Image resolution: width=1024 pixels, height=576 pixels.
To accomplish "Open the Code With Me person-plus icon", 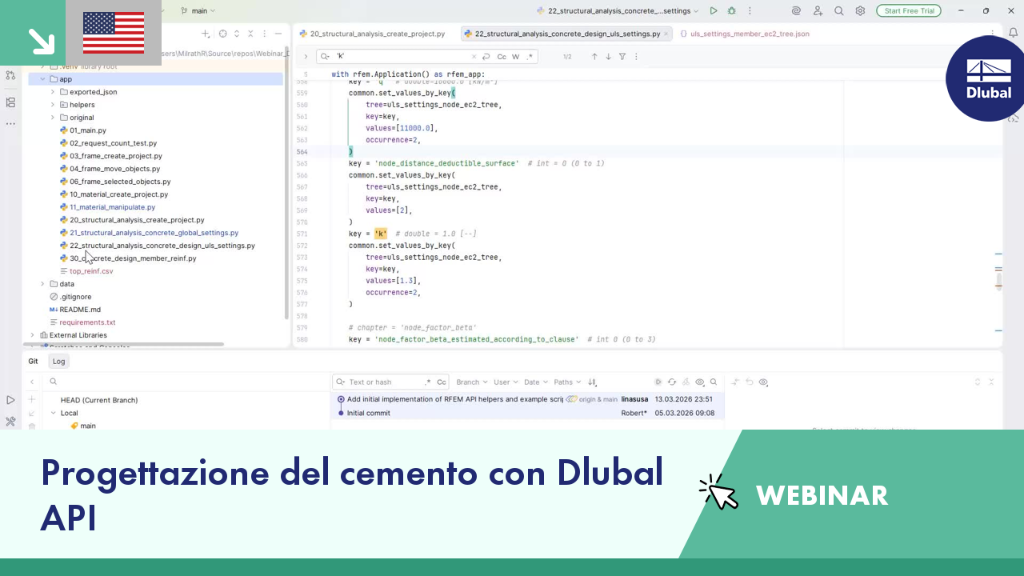I will click(818, 10).
